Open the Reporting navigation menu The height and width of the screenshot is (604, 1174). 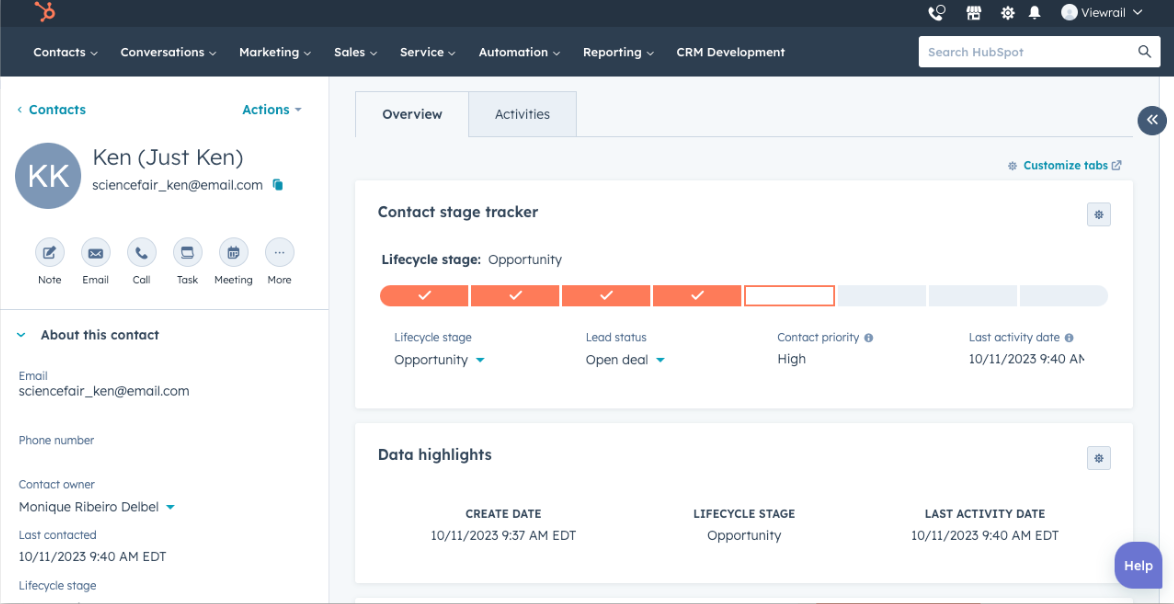click(x=618, y=52)
